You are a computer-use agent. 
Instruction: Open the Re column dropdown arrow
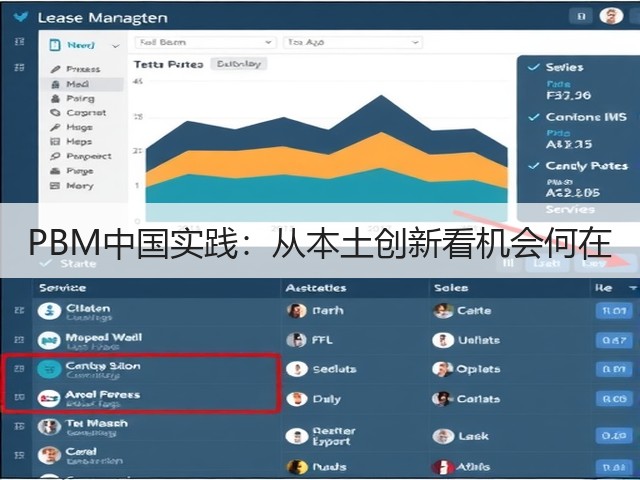click(x=633, y=288)
